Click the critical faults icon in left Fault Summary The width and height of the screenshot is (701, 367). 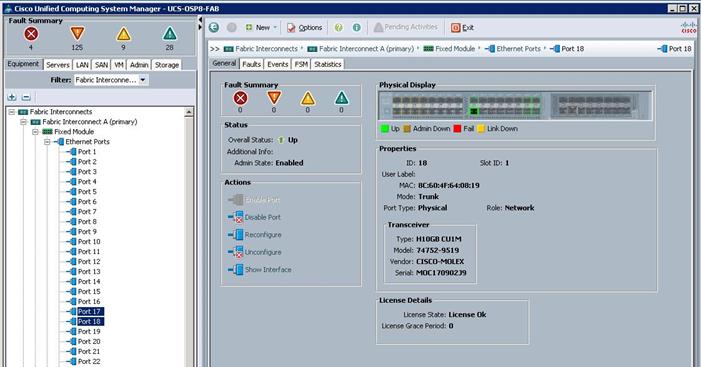tap(31, 34)
